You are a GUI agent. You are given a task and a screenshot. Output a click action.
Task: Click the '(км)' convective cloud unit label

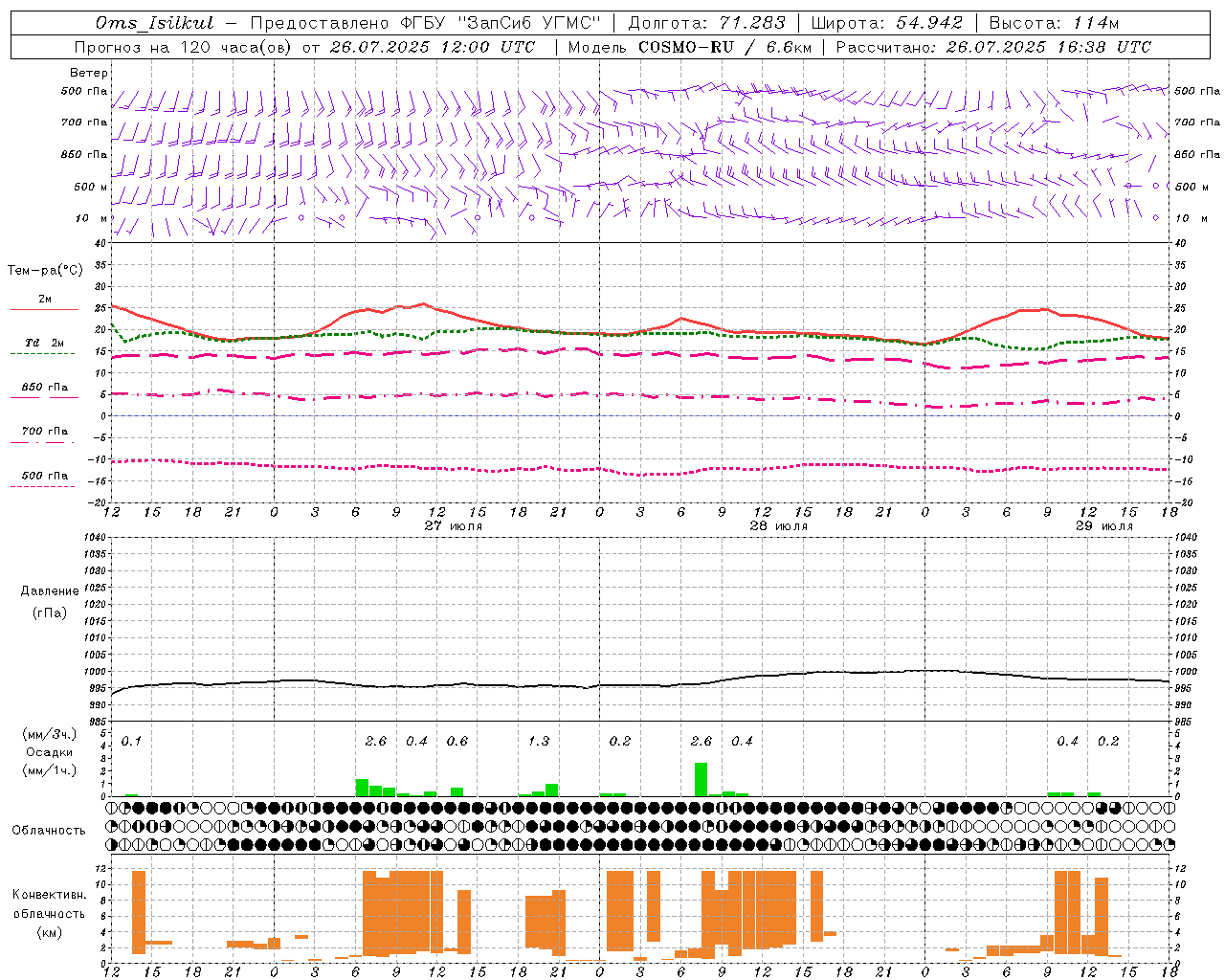pyautogui.click(x=50, y=932)
